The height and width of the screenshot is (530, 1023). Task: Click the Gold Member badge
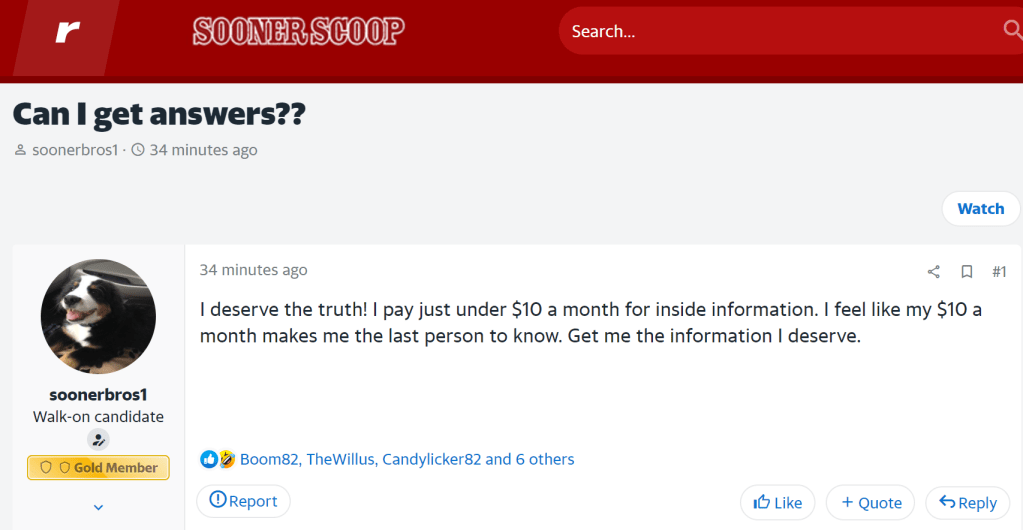(x=99, y=467)
